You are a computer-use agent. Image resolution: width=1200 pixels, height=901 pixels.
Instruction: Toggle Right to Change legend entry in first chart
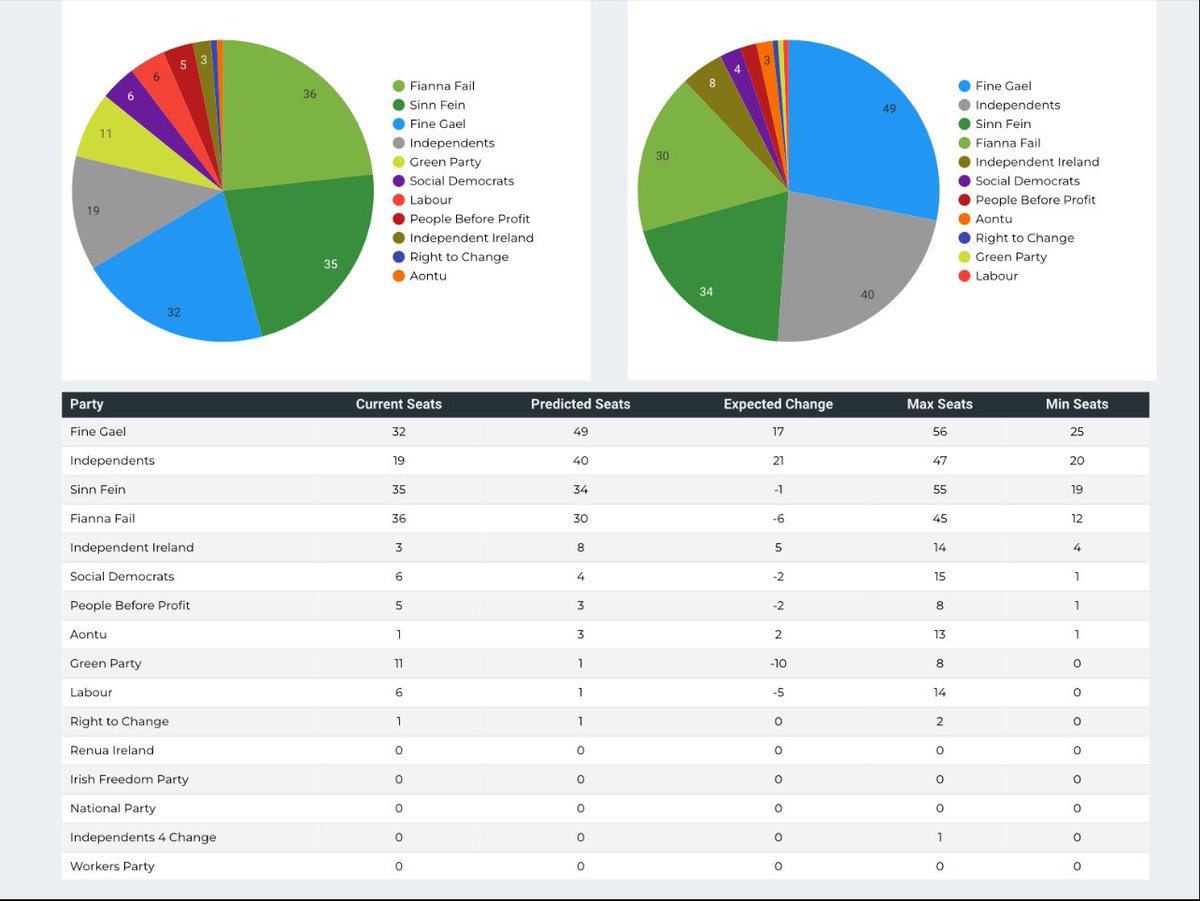pyautogui.click(x=451, y=257)
